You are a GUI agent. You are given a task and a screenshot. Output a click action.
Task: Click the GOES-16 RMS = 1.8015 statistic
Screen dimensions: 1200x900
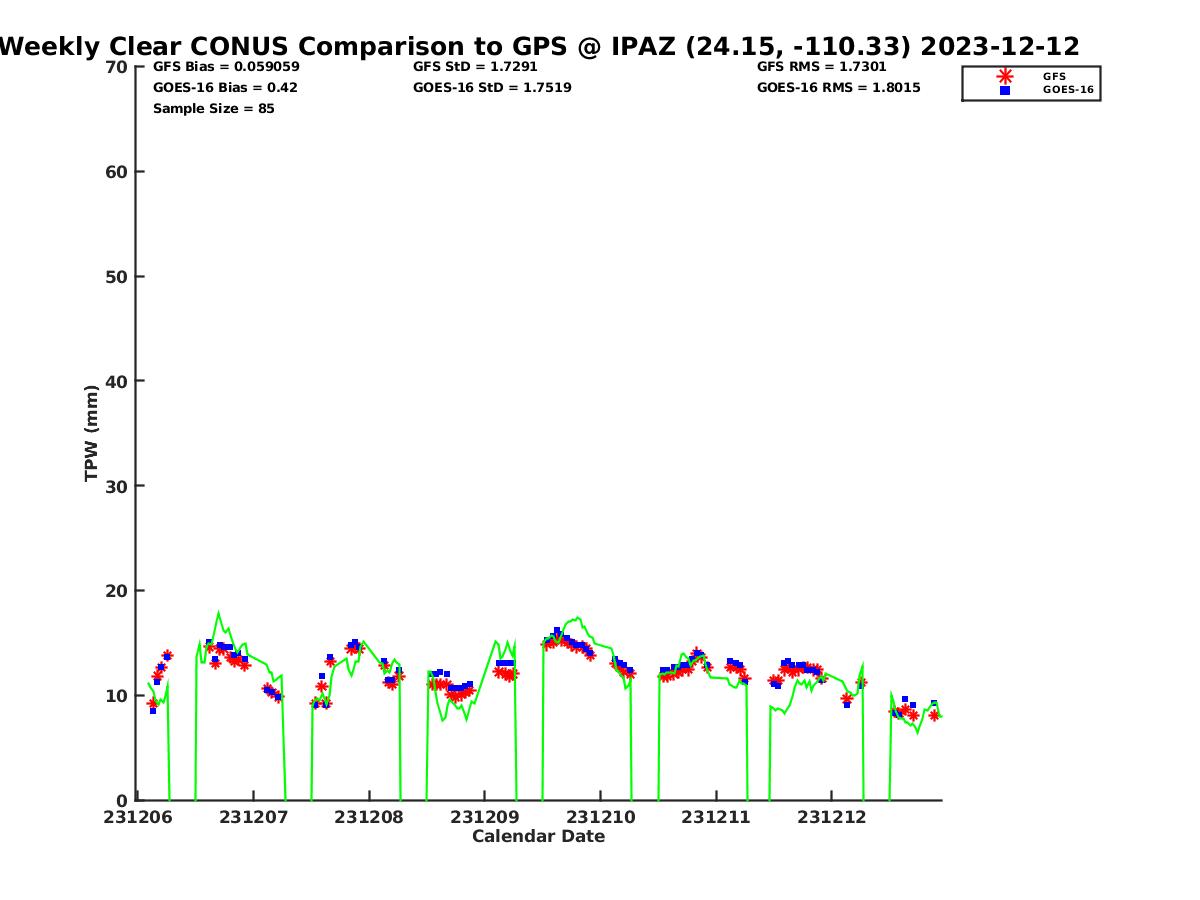point(838,88)
